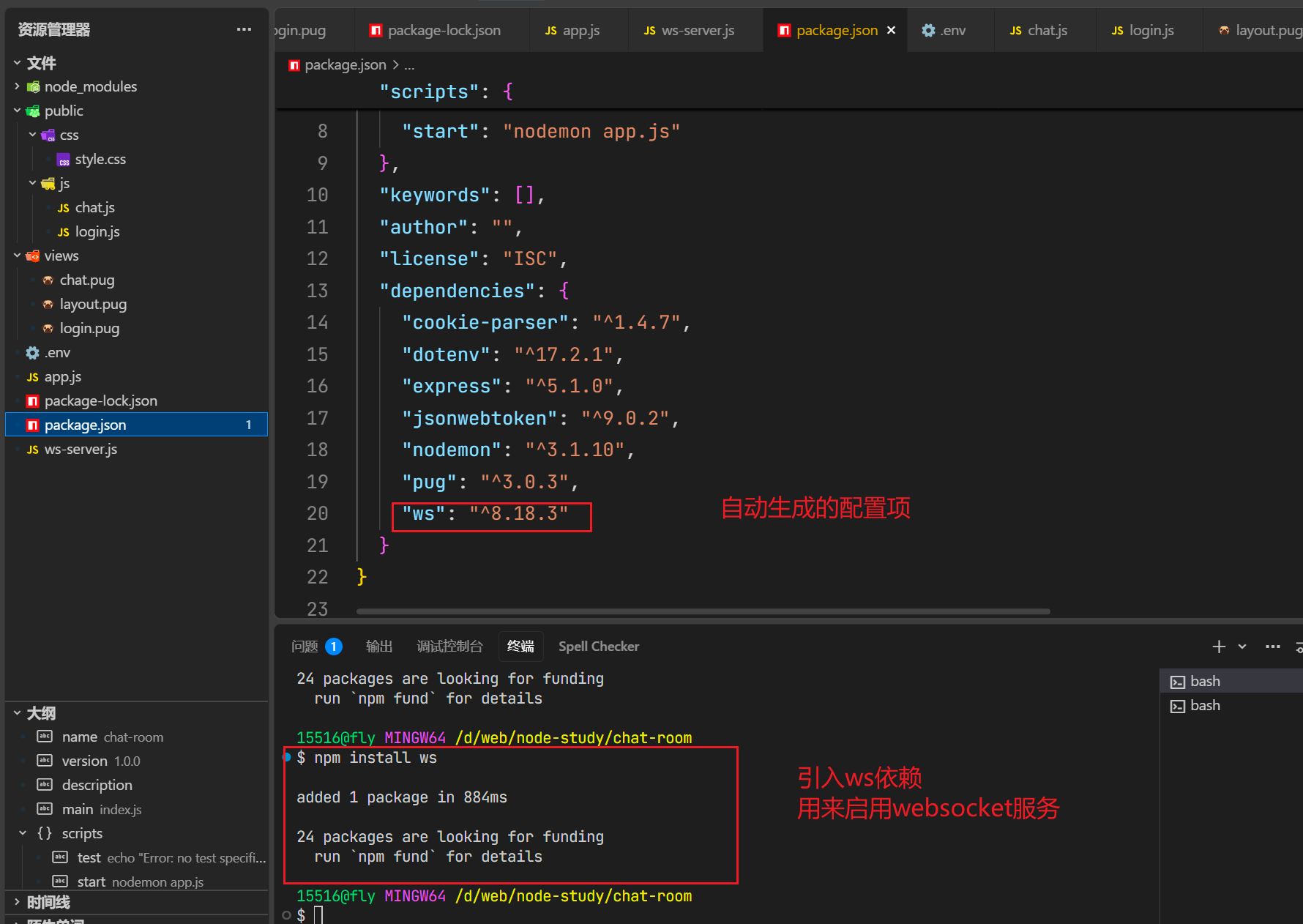Image resolution: width=1303 pixels, height=924 pixels.
Task: Select package.json in the explorer tree
Action: (x=136, y=425)
